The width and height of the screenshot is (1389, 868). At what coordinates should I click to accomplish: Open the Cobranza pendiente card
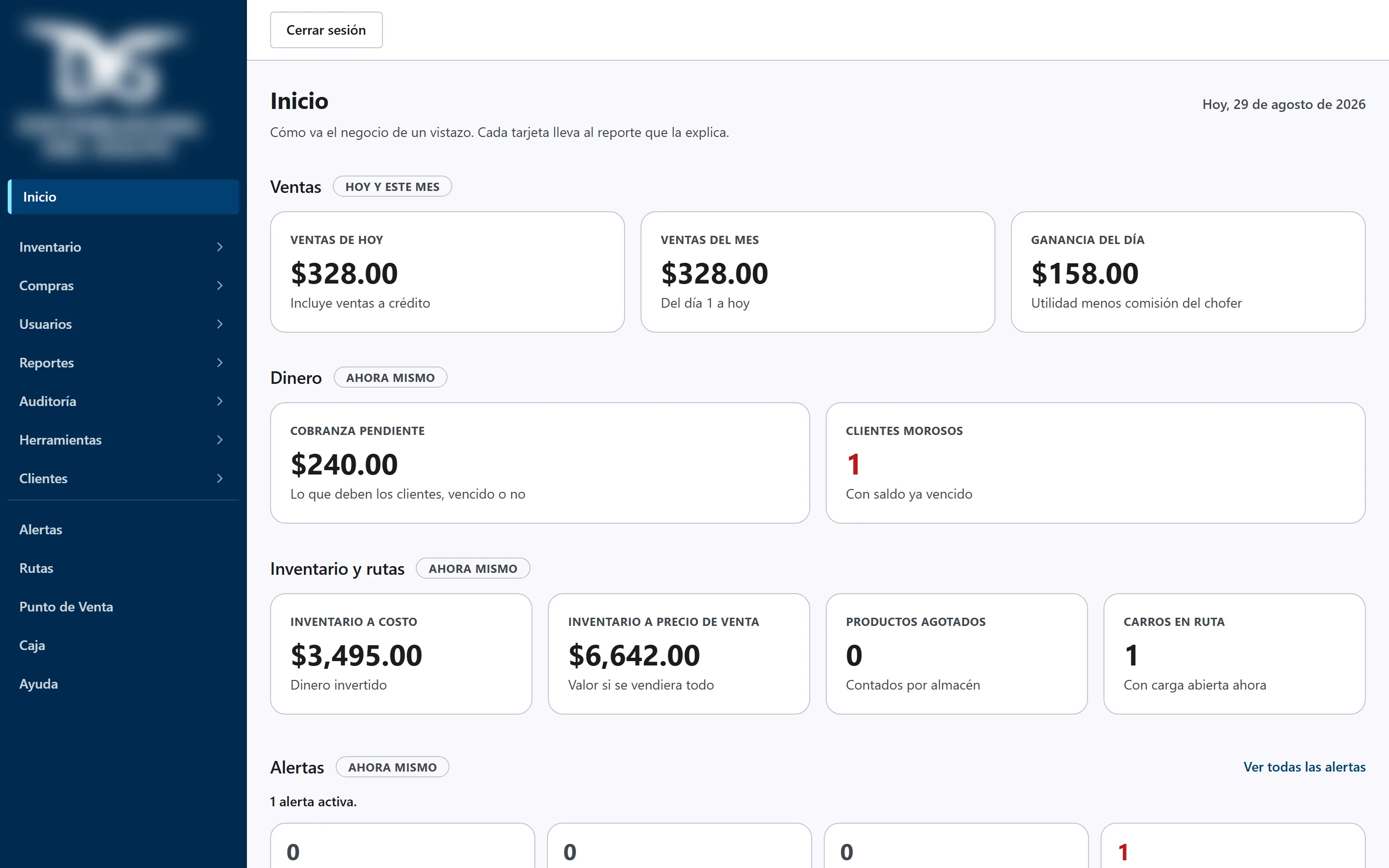(540, 463)
